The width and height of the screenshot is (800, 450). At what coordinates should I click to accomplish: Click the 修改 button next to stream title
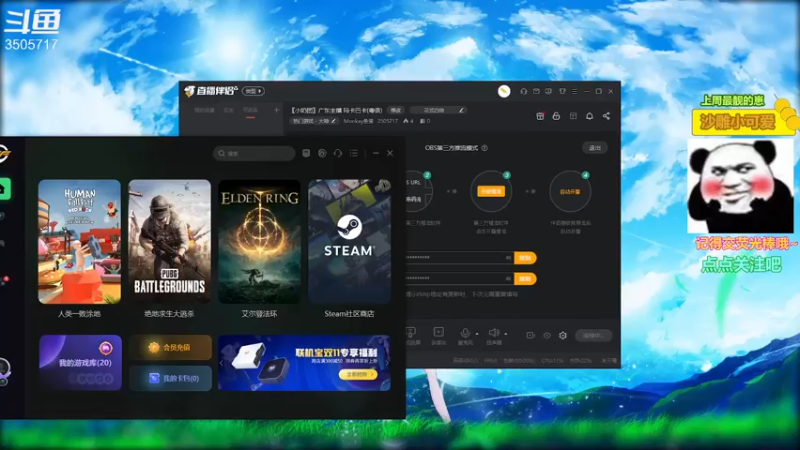[396, 110]
